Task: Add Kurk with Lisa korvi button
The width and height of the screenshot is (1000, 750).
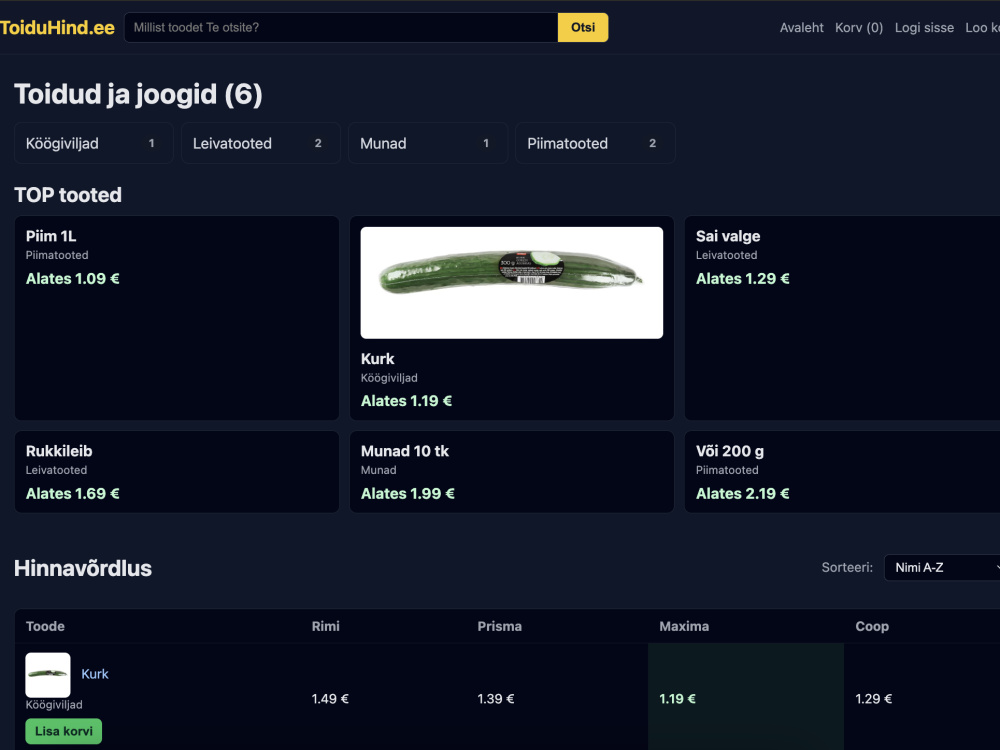Action: [x=64, y=731]
